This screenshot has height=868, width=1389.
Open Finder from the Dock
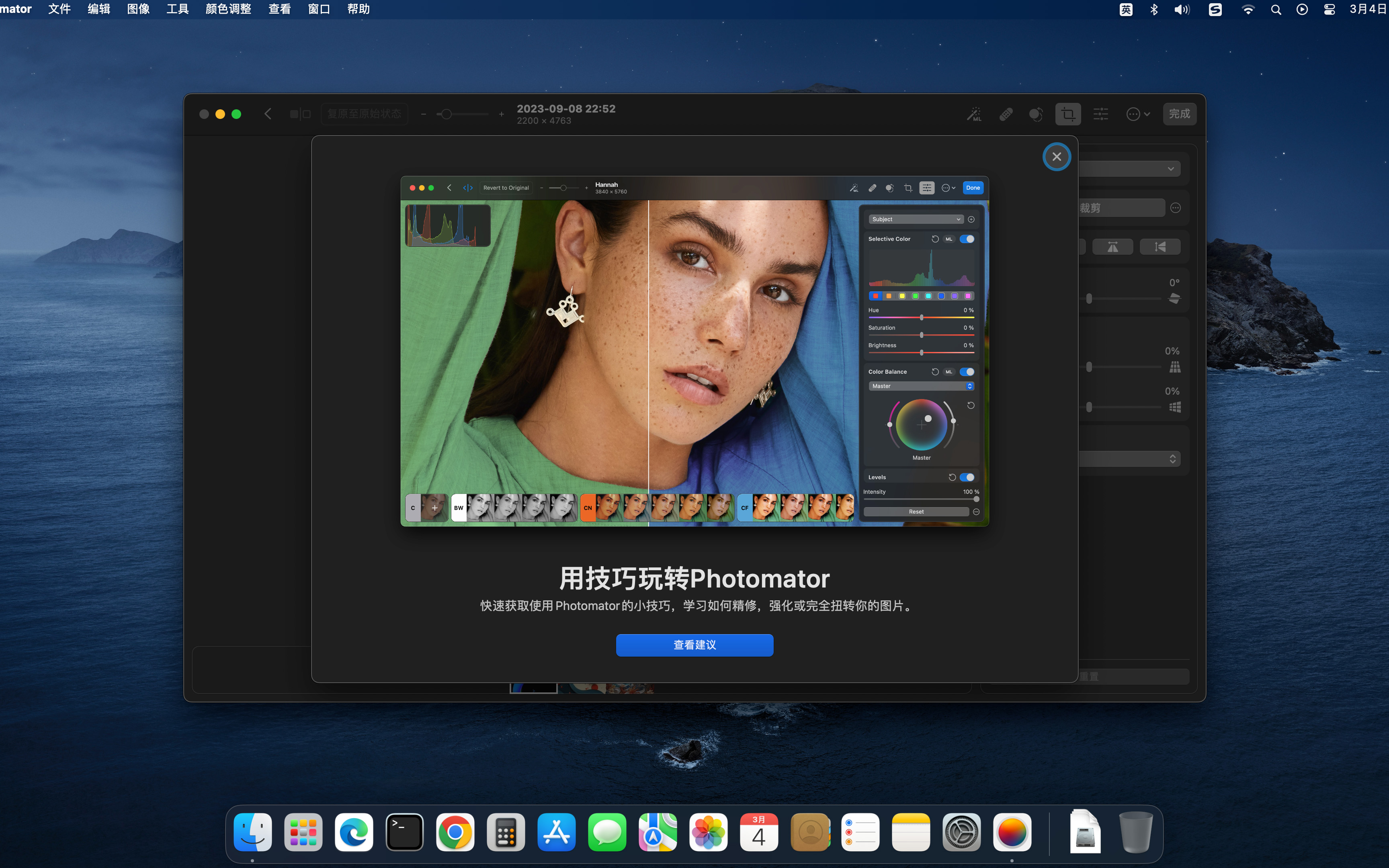click(x=252, y=832)
